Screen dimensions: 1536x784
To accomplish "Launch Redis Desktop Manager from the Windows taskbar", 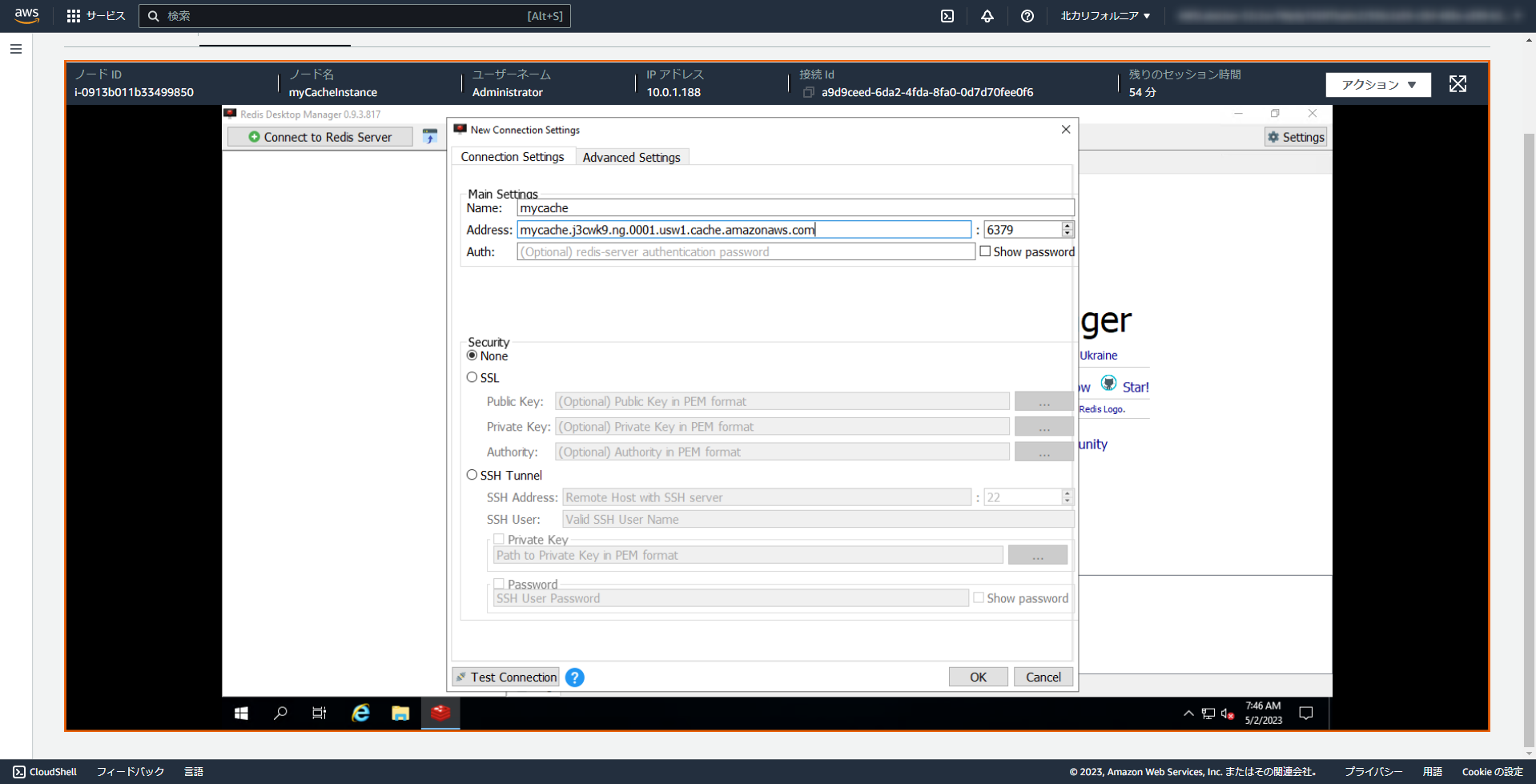I will [x=440, y=713].
